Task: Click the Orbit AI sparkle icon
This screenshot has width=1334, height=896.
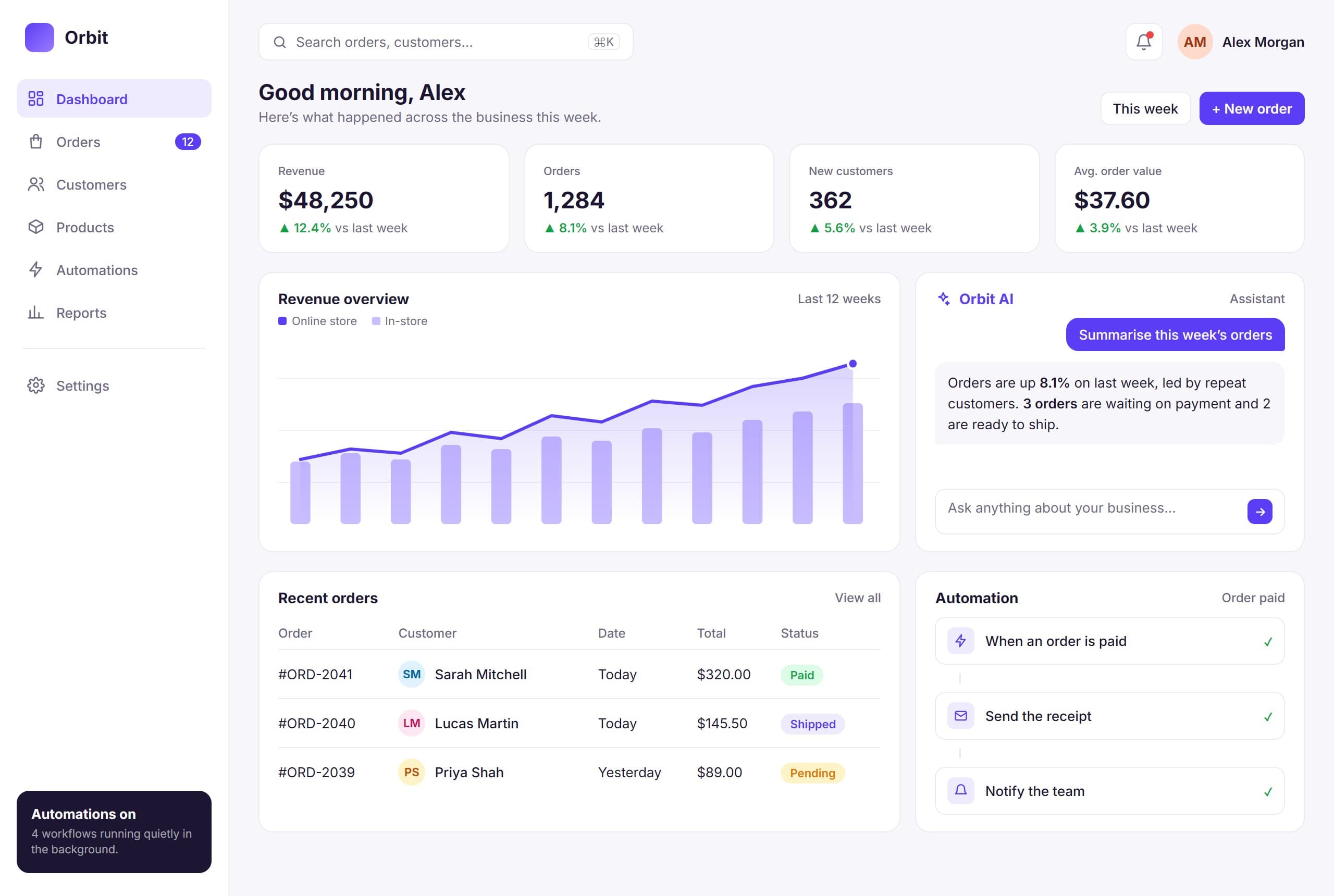Action: pos(944,299)
